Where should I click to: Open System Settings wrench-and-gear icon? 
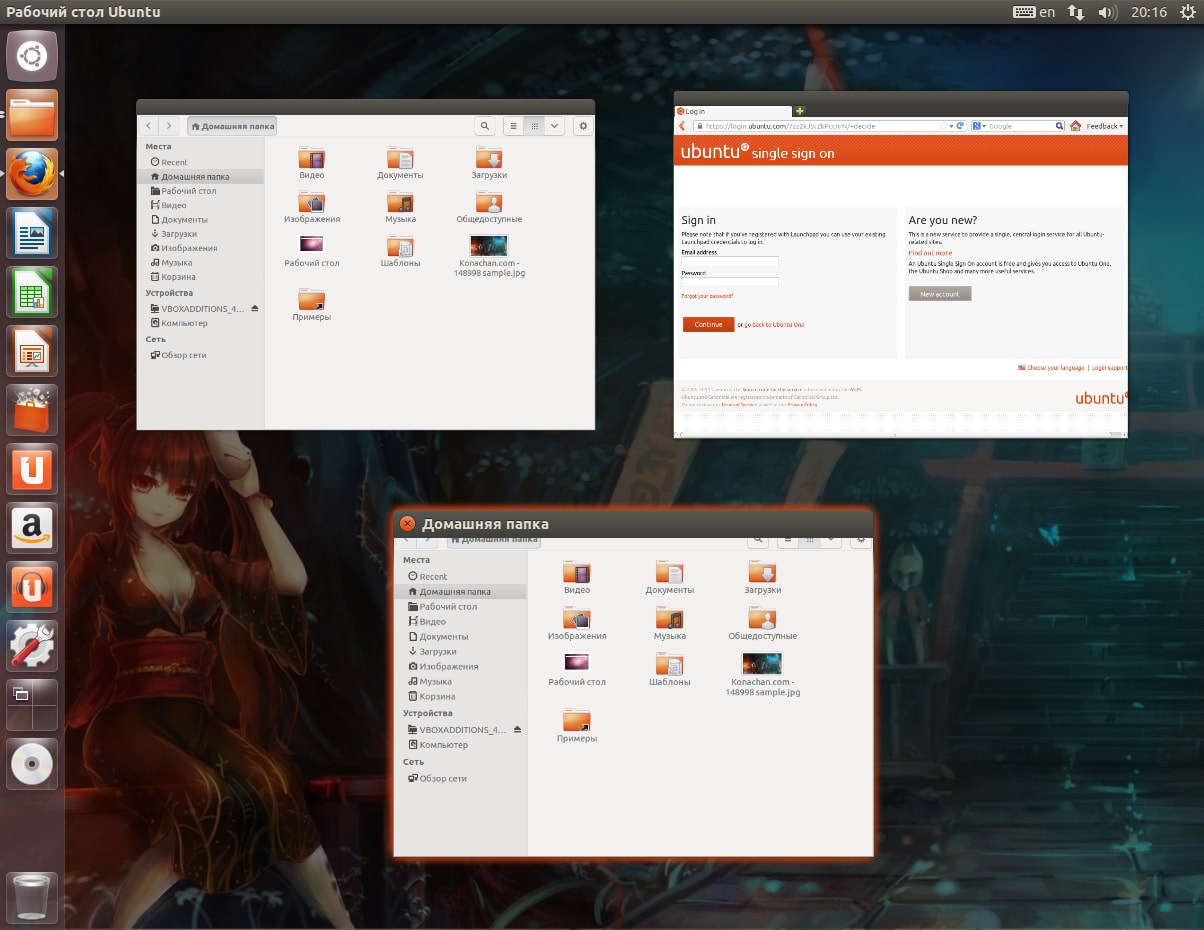(32, 646)
